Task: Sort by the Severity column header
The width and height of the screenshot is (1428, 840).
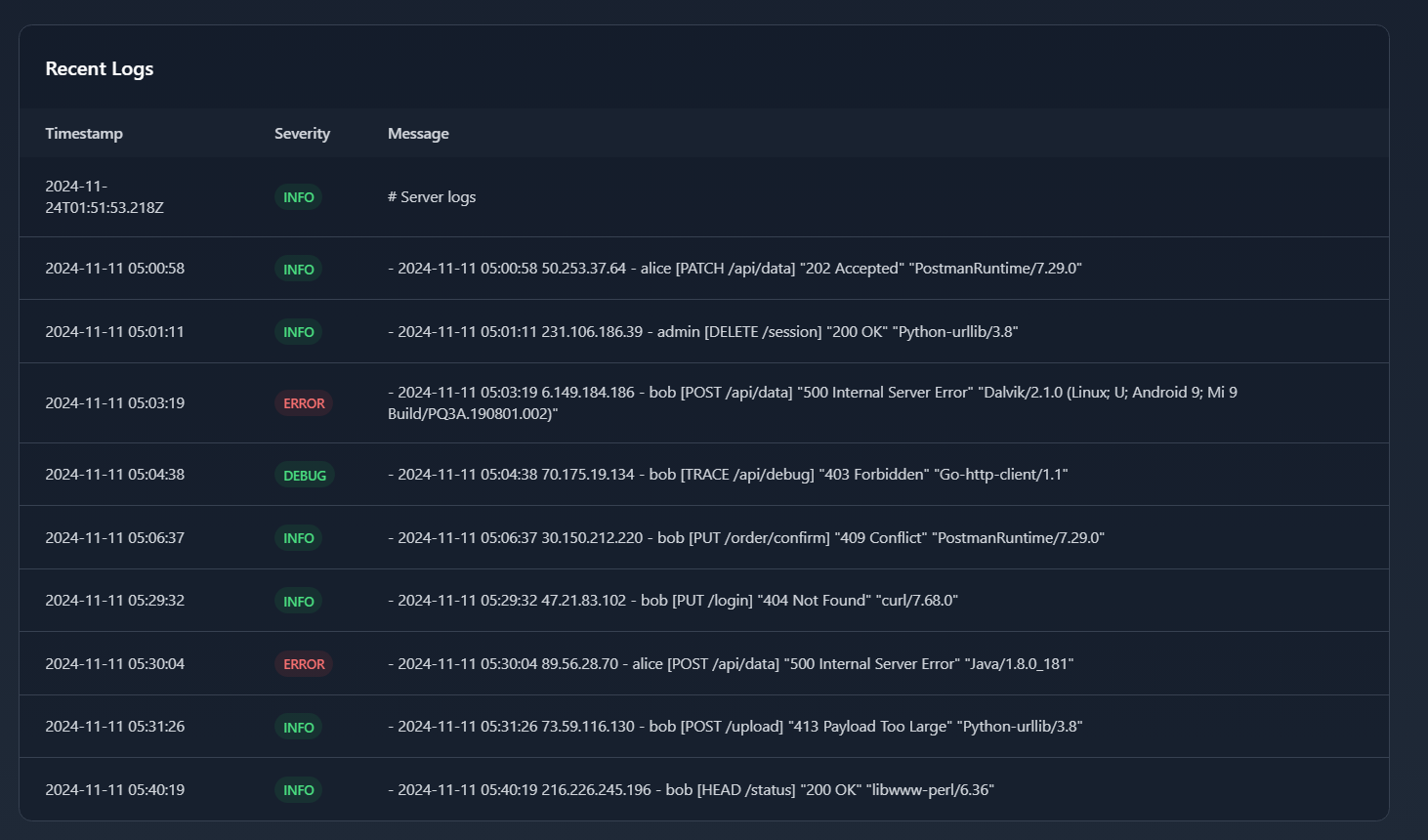Action: [x=302, y=133]
